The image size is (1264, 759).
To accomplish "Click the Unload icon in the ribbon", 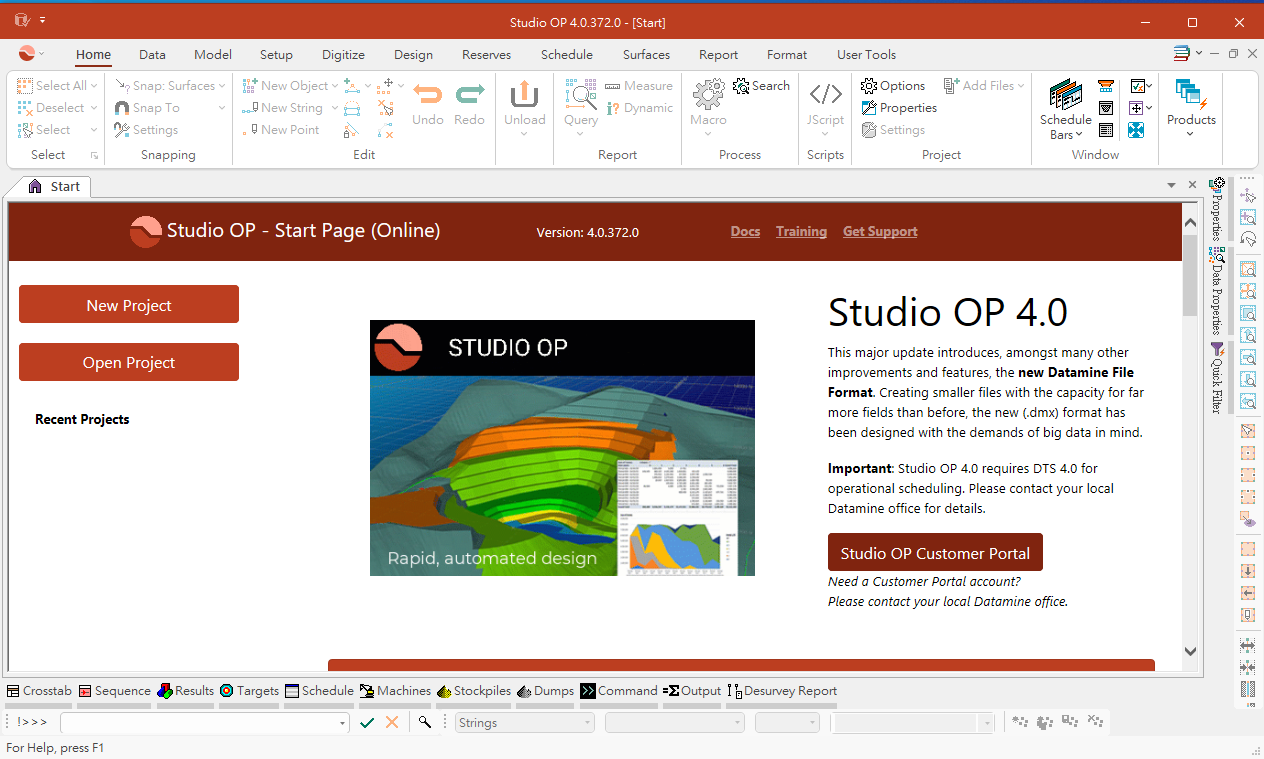I will (524, 95).
